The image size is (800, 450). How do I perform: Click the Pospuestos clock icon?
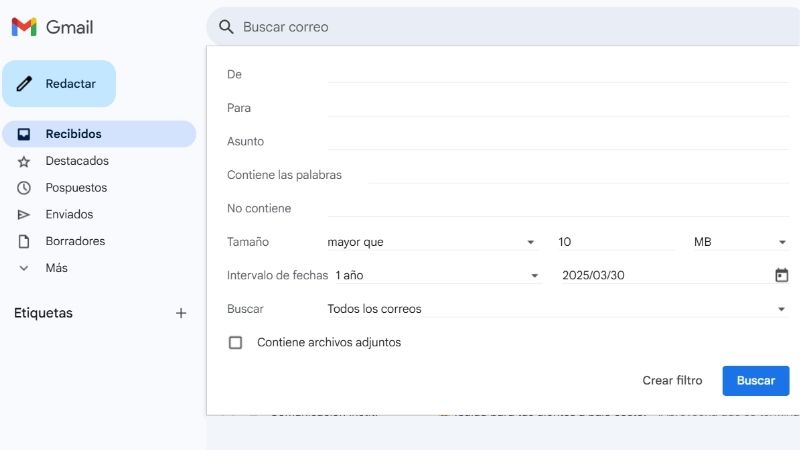(x=23, y=188)
